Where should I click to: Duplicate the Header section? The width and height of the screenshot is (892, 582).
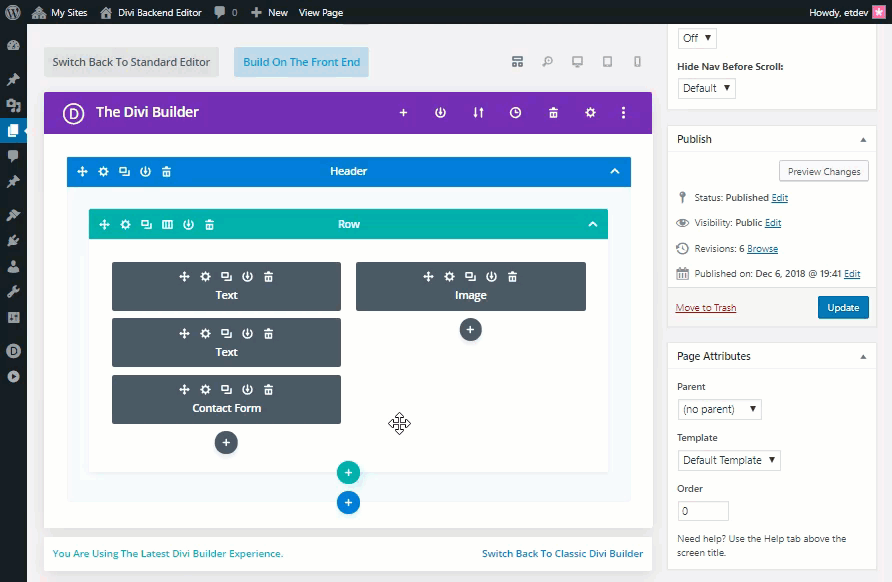(124, 171)
